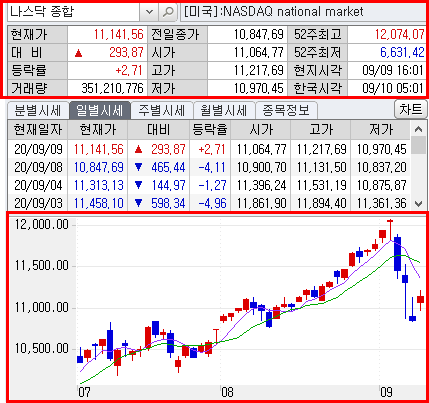Screen dimensions: 429x403
Task: Click the blue down-triangle on 20/09/03 row
Action: pos(139,203)
